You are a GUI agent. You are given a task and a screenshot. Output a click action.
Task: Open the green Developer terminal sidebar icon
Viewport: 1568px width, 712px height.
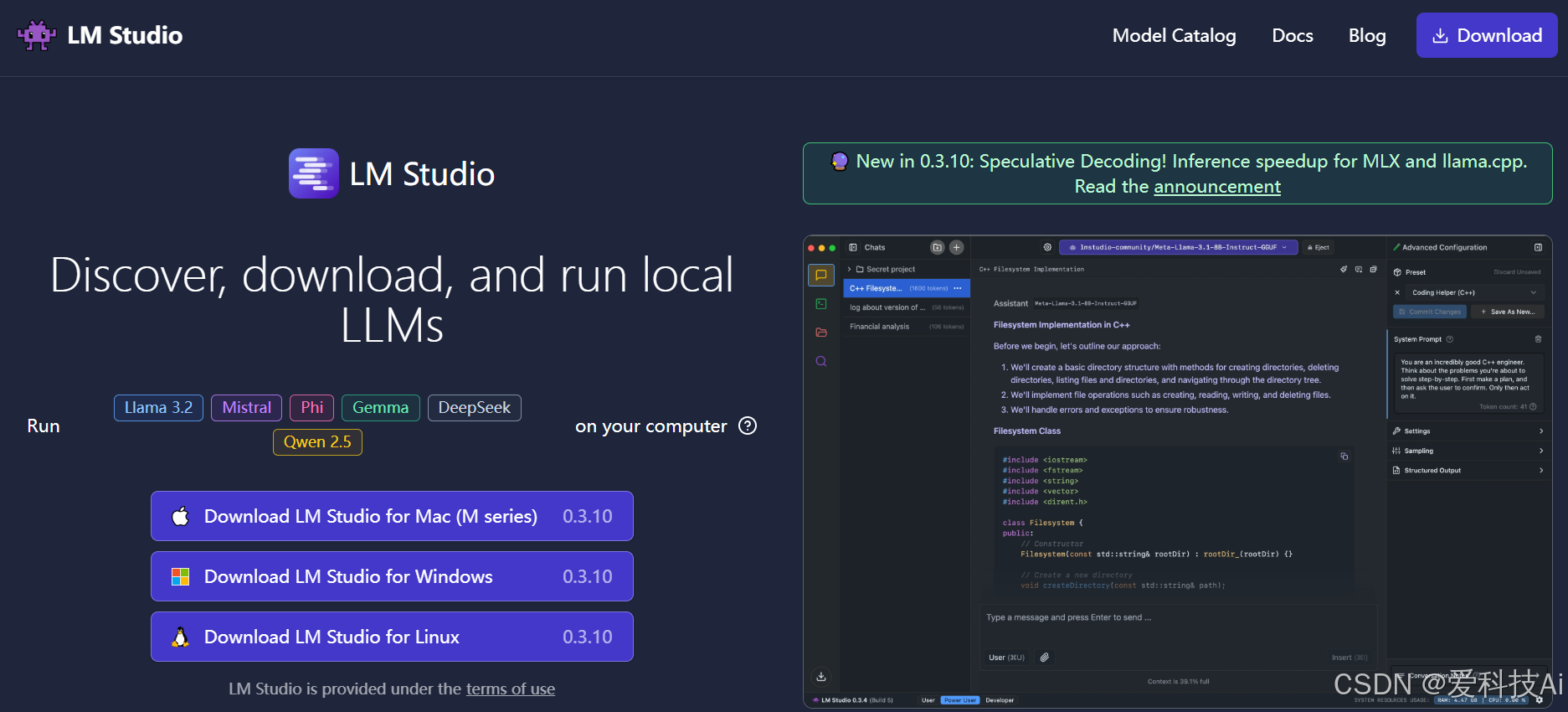click(821, 304)
